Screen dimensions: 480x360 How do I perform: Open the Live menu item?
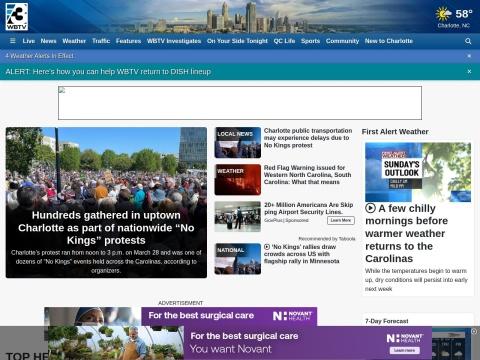pyautogui.click(x=29, y=41)
